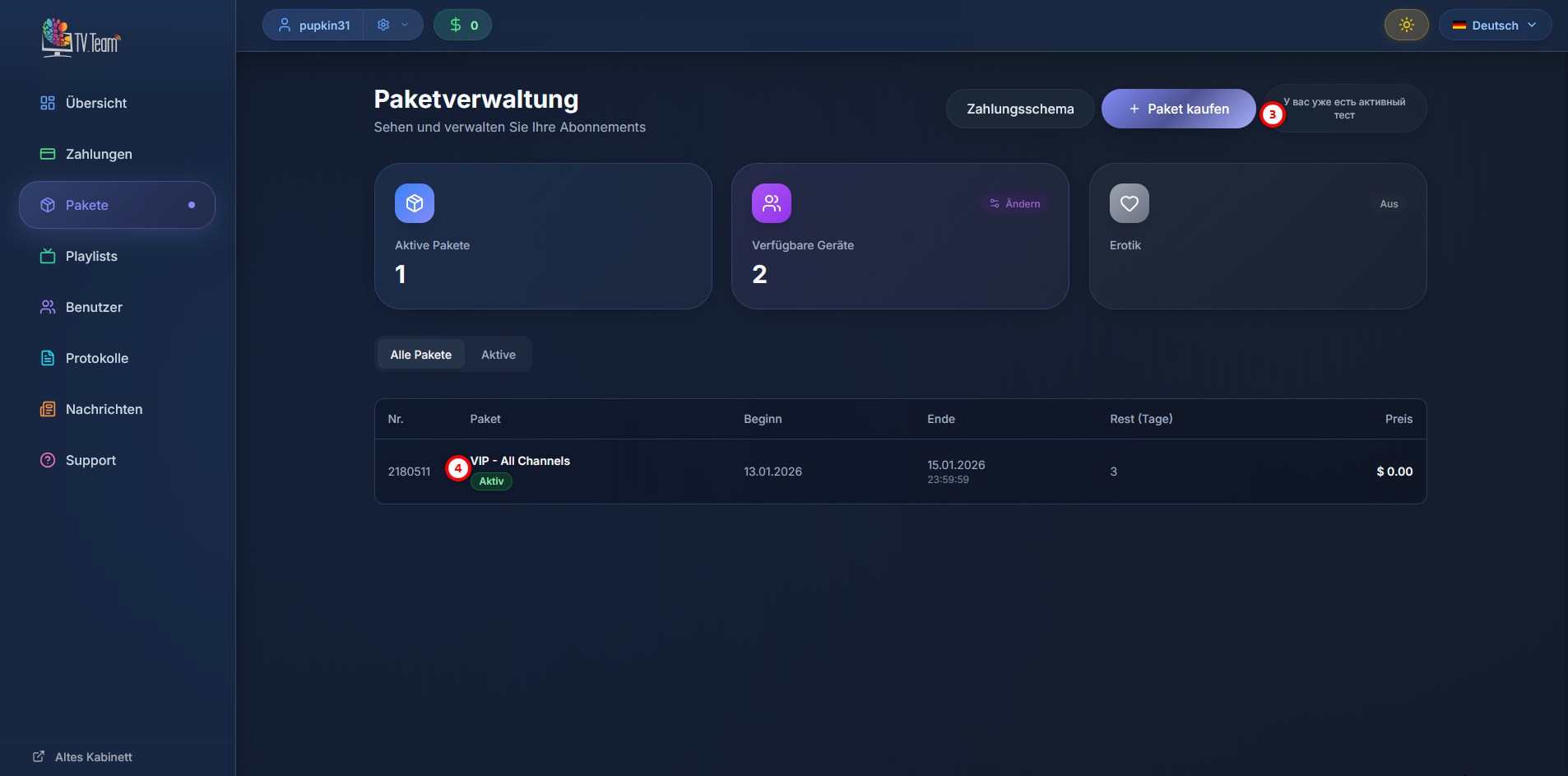Click the Support question mark icon
The image size is (1568, 776).
pos(48,460)
